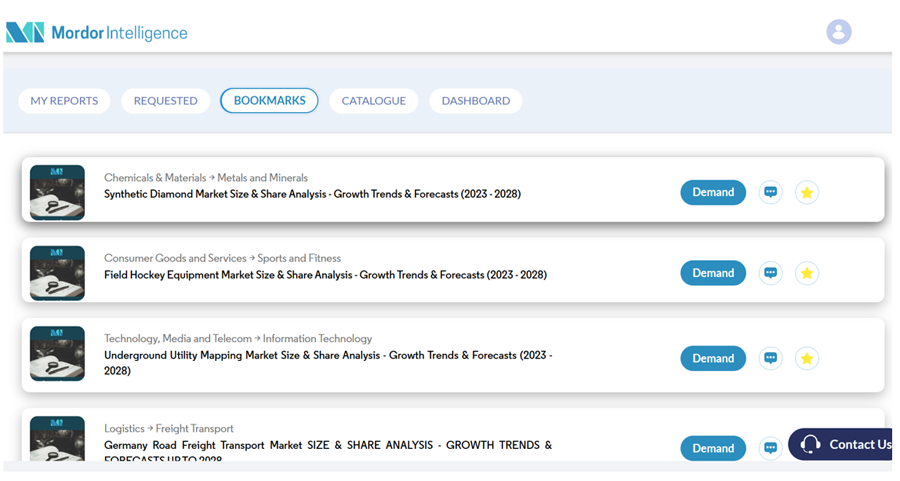Go to the Catalogue tab
Screen dimensions: 900x481
374,101
